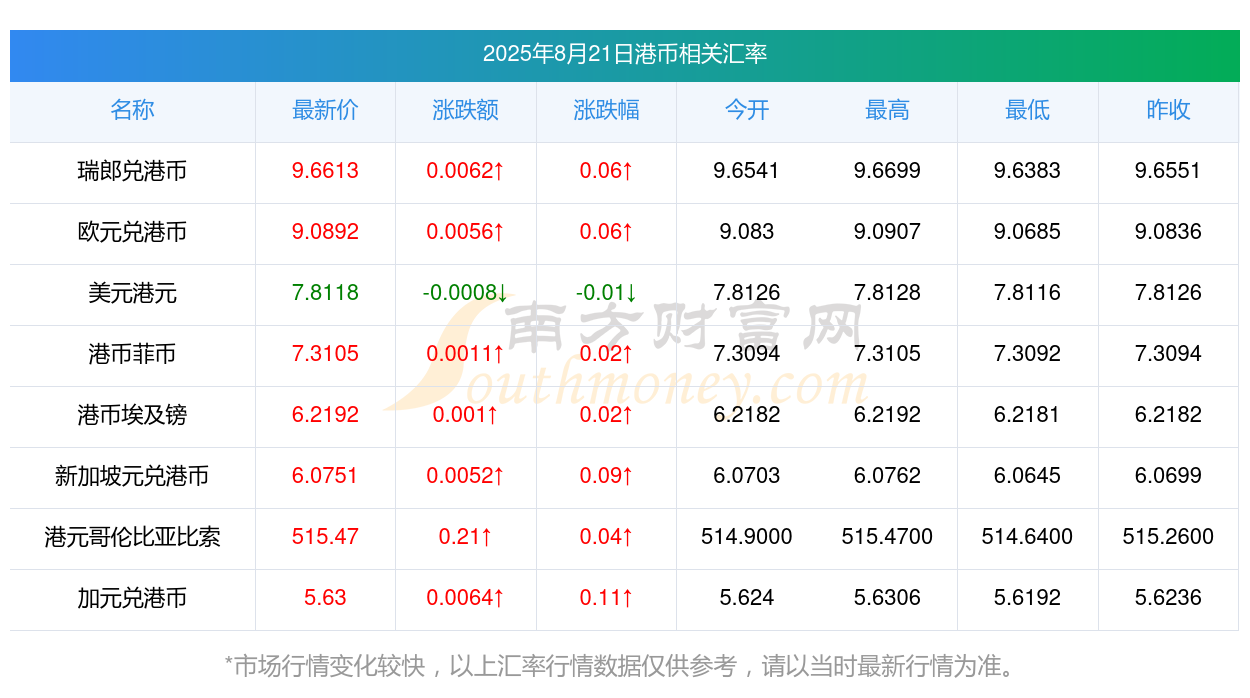Select the 名称 column header
The height and width of the screenshot is (698, 1250).
pyautogui.click(x=132, y=110)
